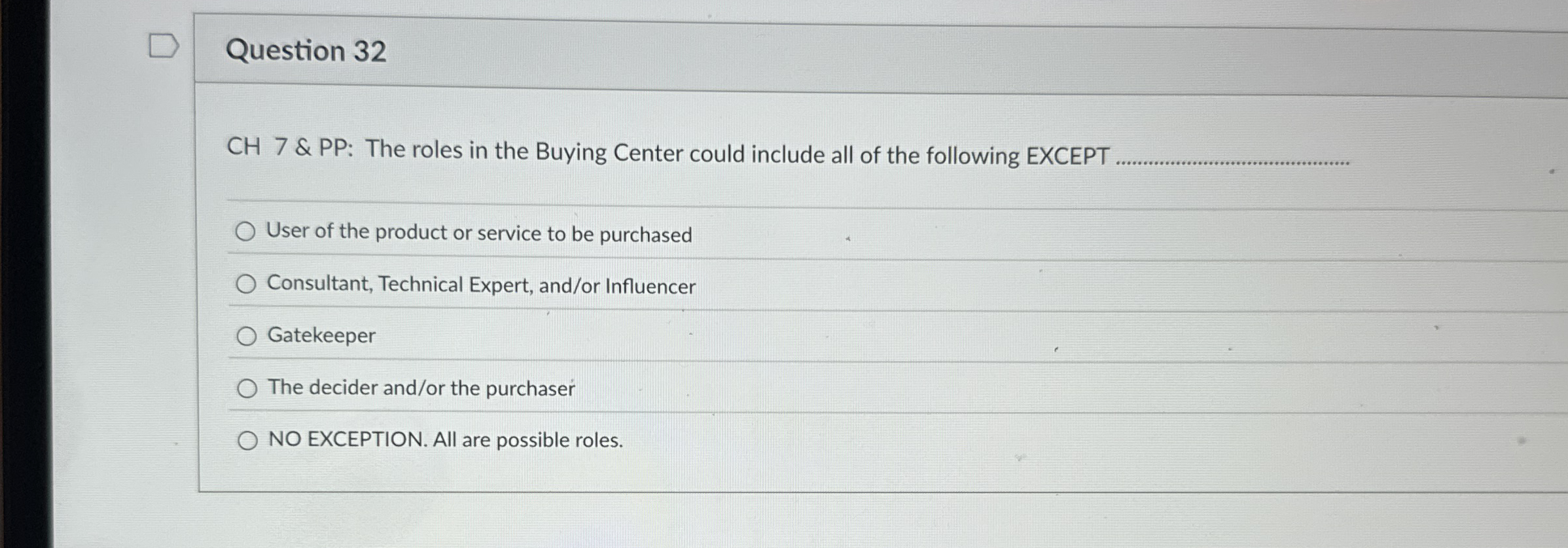Viewport: 1568px width, 548px height.
Task: Click the 'NO EXCEPTION' answer label
Action: click(x=446, y=440)
